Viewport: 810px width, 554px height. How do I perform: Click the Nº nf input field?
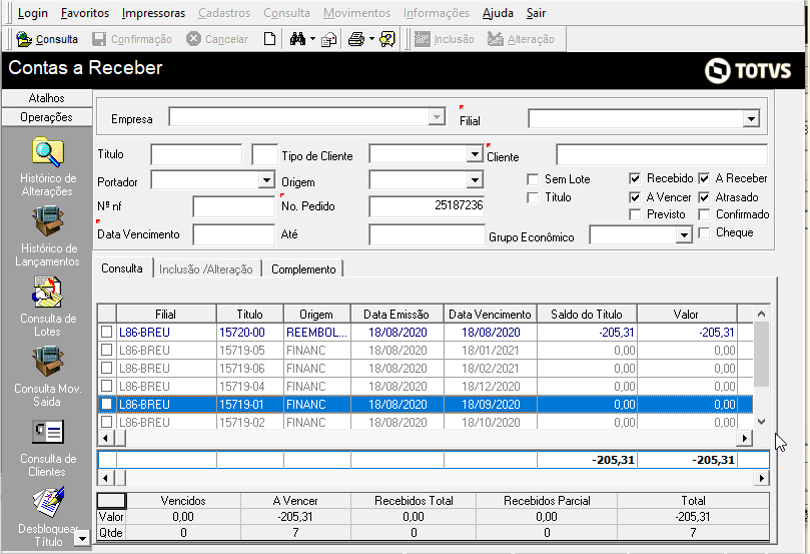[233, 206]
